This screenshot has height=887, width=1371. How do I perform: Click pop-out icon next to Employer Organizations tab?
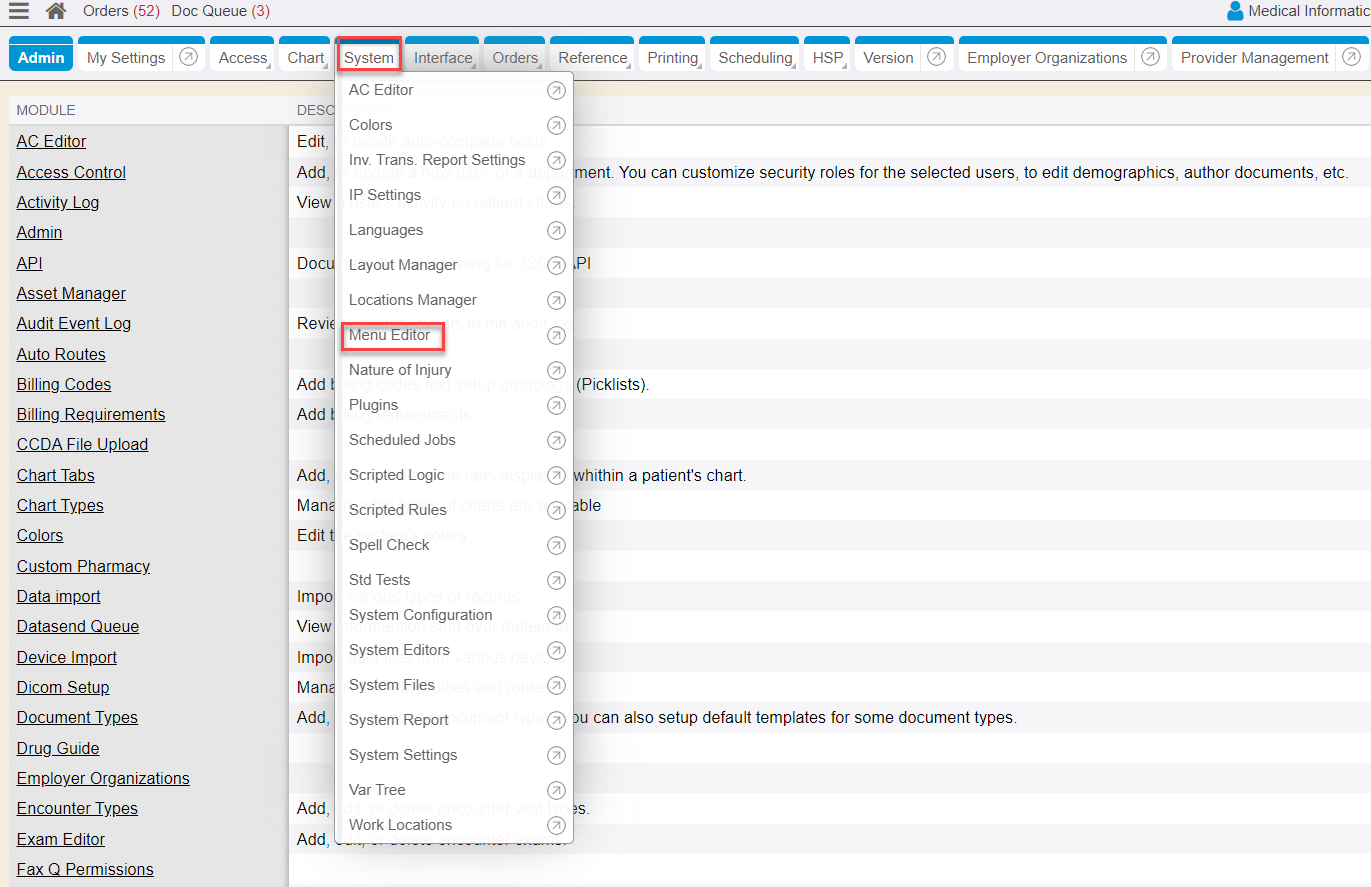(1150, 57)
